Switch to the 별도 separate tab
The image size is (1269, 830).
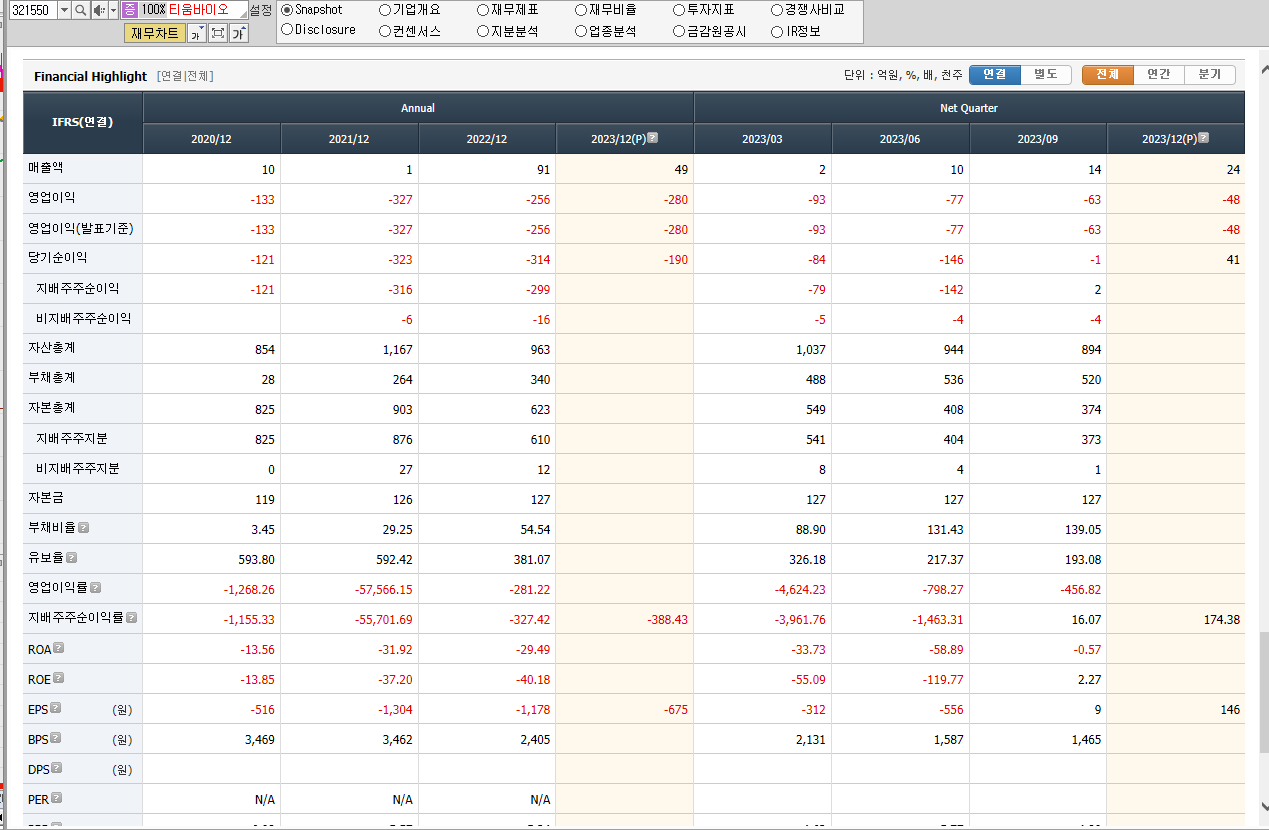tap(1046, 75)
